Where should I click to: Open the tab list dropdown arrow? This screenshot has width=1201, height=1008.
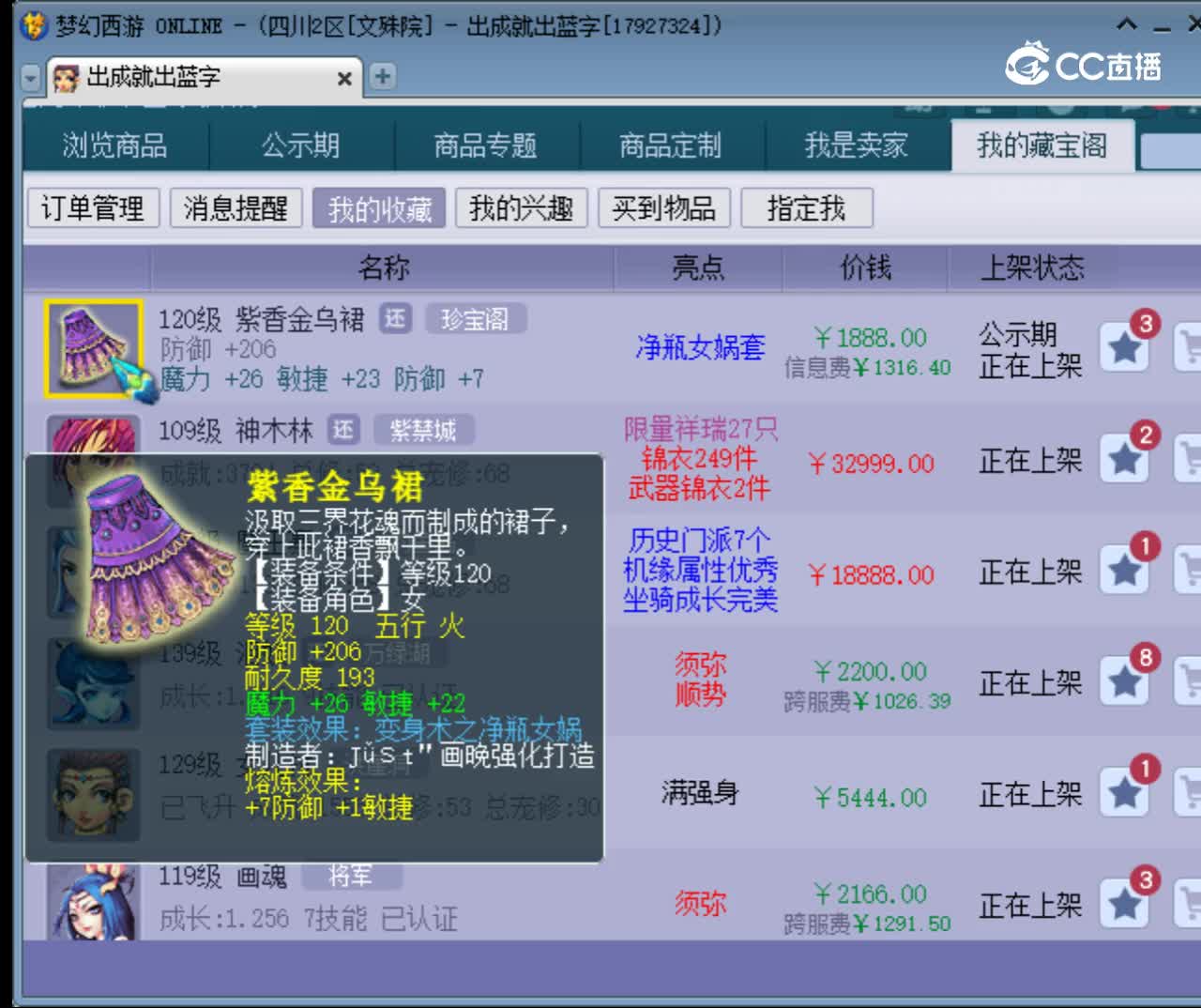[x=31, y=78]
